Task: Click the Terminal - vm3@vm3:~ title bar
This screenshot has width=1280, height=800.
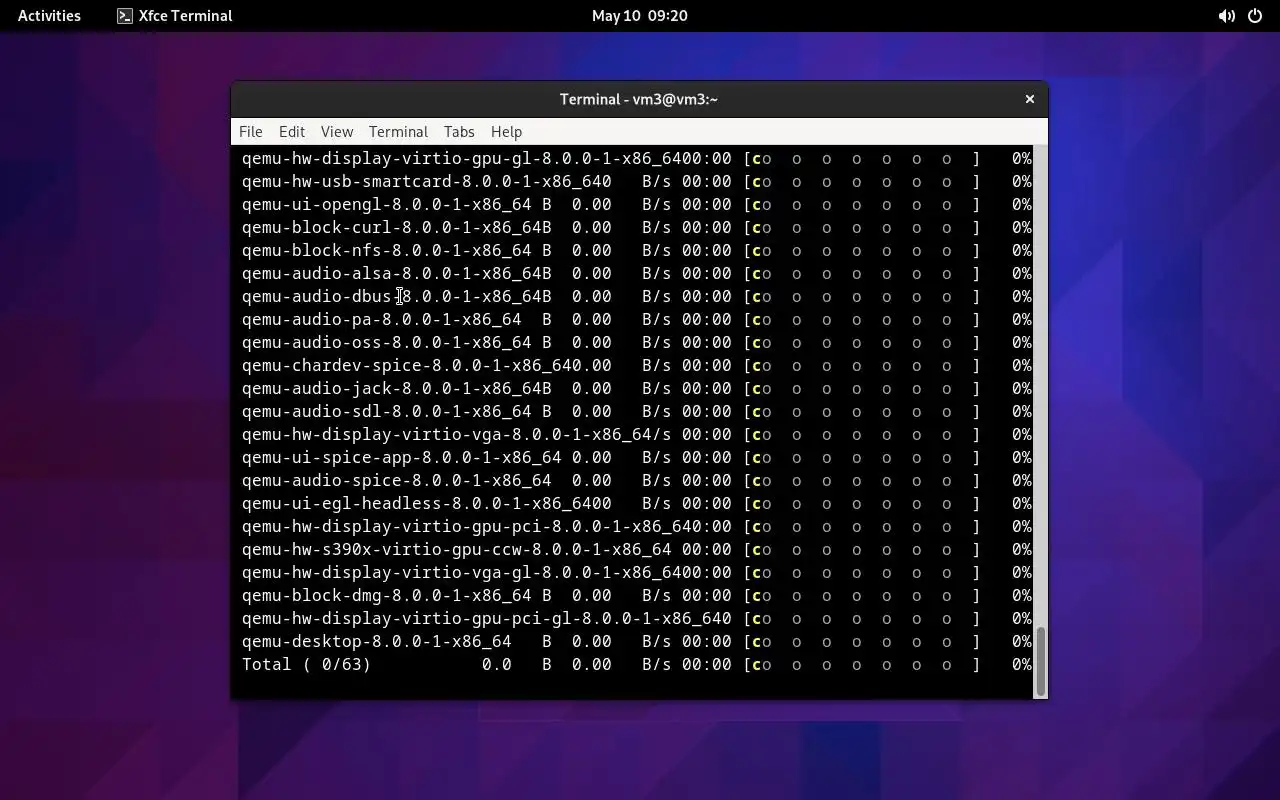Action: coord(639,99)
